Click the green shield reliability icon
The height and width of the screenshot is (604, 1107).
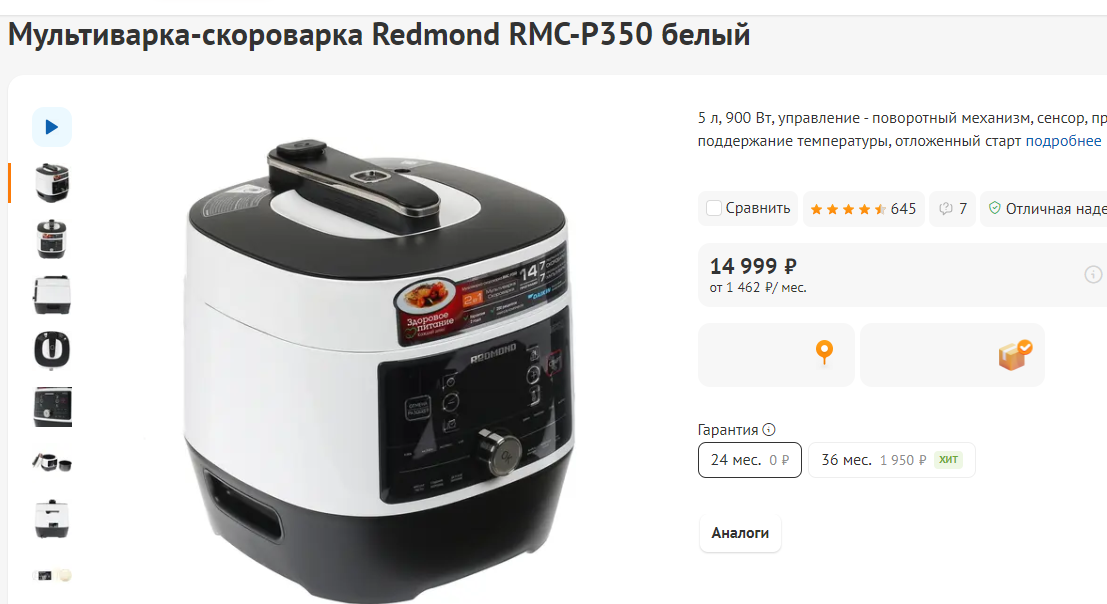point(994,208)
